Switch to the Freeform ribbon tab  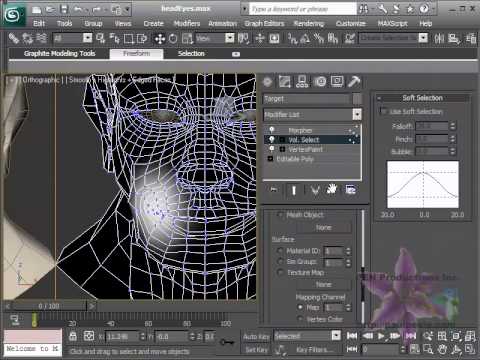[136, 54]
